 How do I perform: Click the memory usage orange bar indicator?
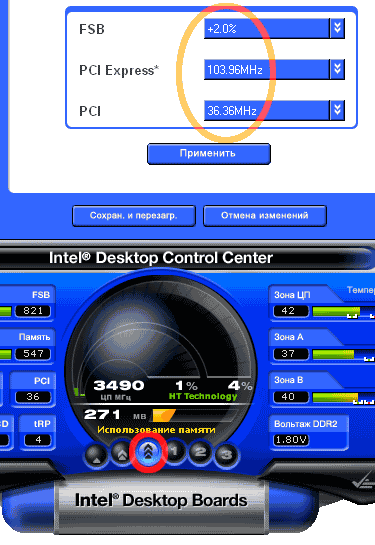point(164,415)
